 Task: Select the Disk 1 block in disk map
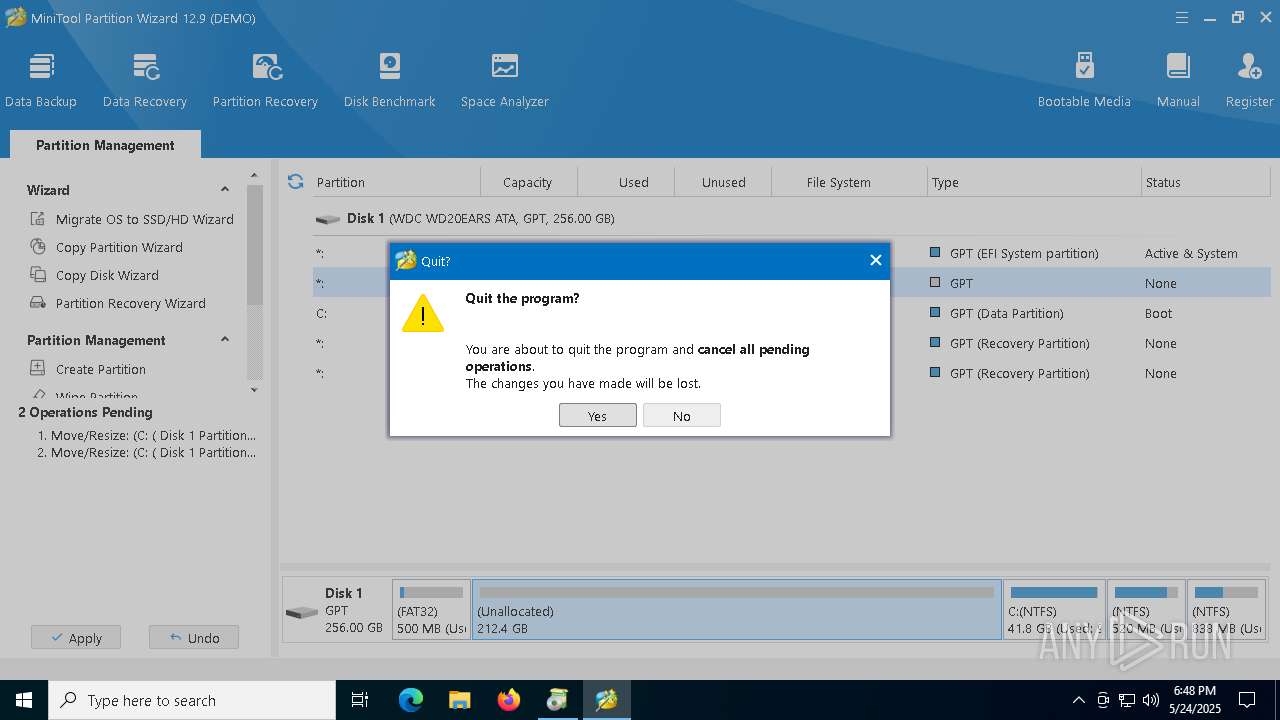point(336,610)
